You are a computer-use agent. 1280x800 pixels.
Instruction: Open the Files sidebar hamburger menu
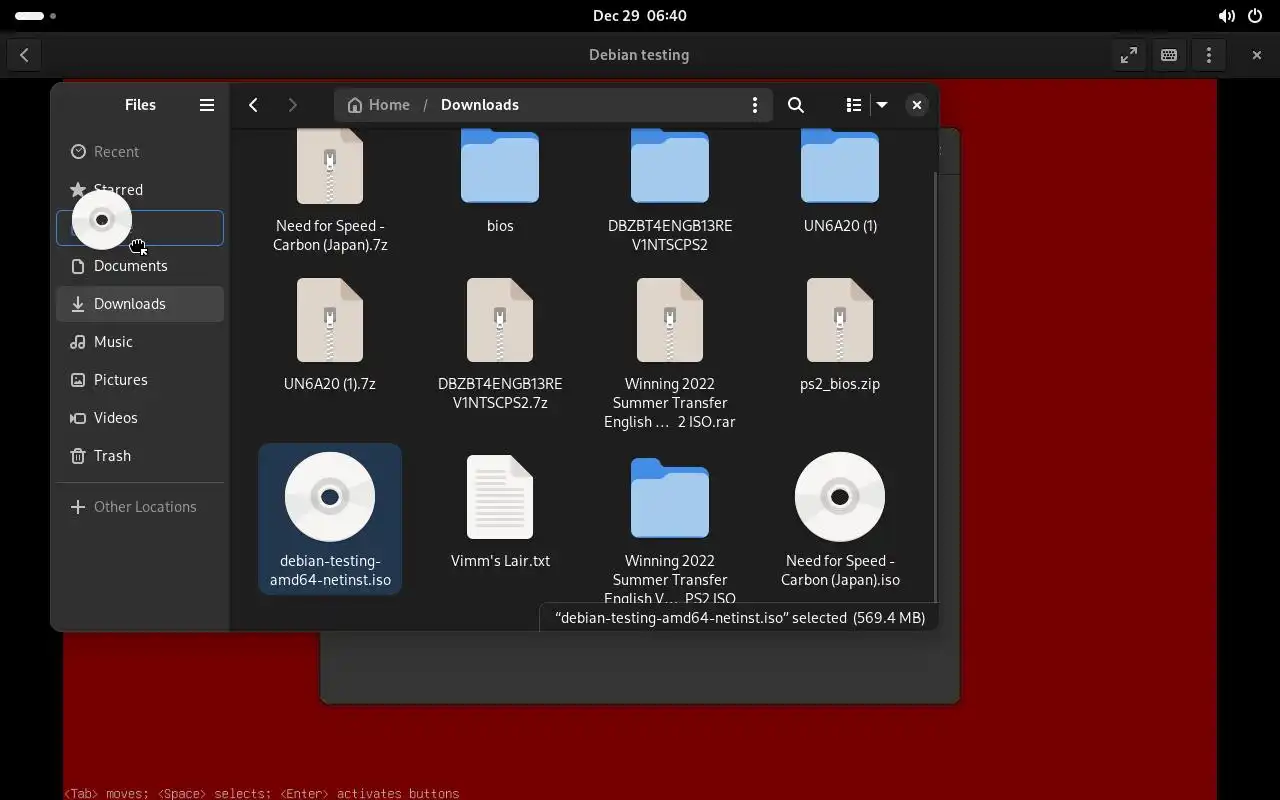point(207,105)
